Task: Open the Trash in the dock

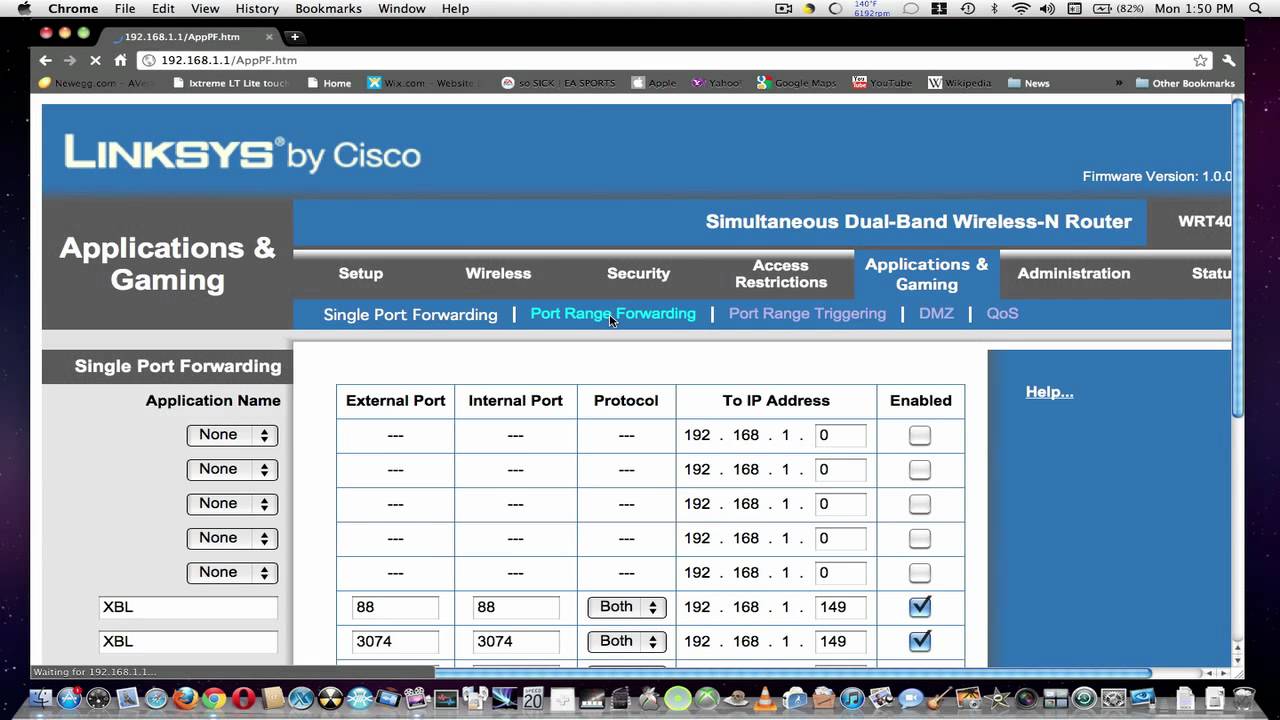Action: 1243,698
